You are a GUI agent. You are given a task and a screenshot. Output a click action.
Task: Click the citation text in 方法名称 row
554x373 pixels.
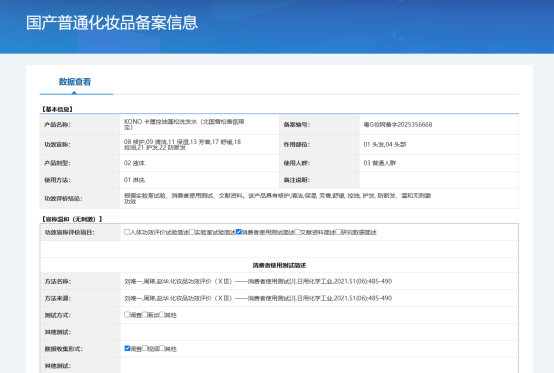258,282
